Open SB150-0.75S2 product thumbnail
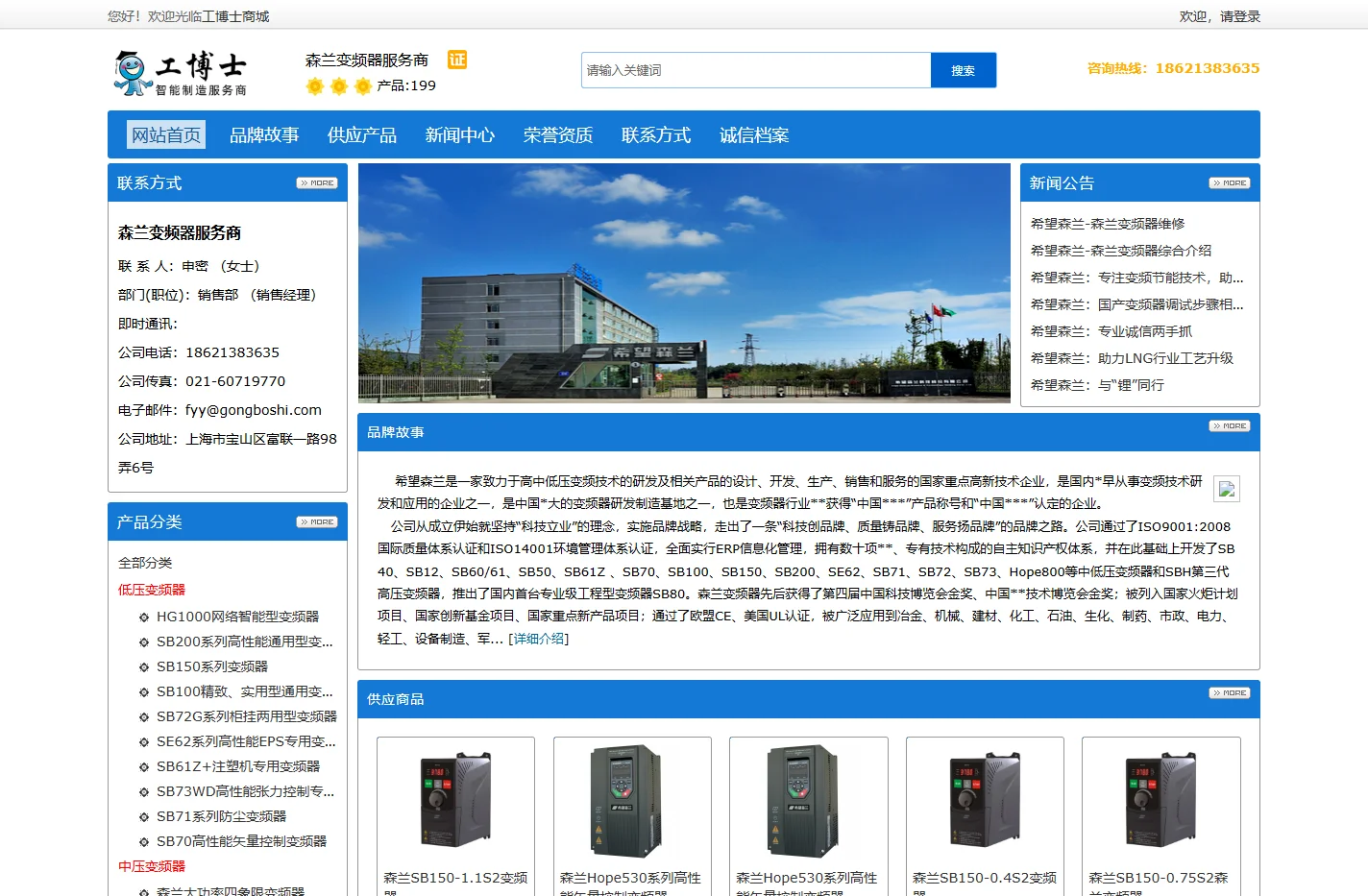Screen dimensions: 1368x896 pyautogui.click(x=1160, y=801)
